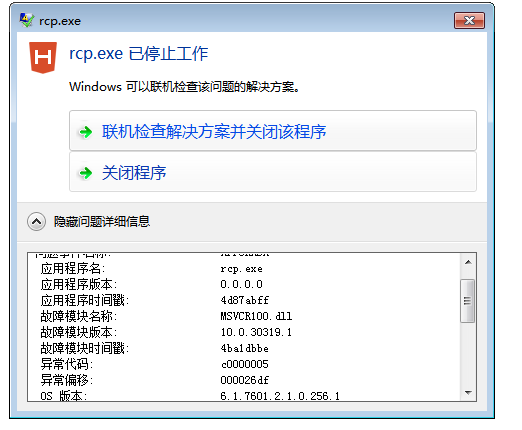Click the c0000005 exception code value
The image size is (522, 430).
tap(245, 364)
